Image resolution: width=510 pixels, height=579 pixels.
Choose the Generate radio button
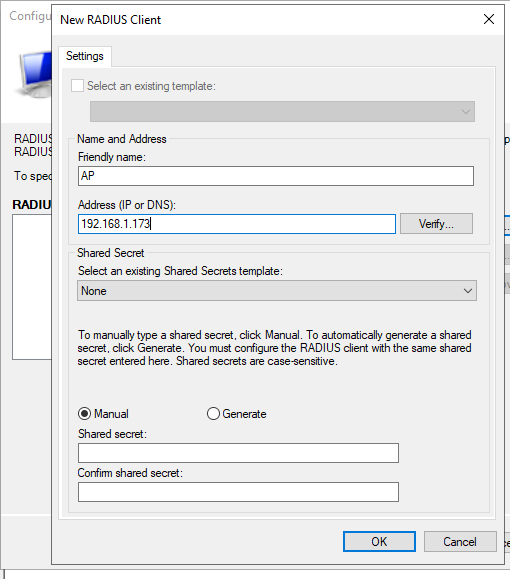coord(213,414)
